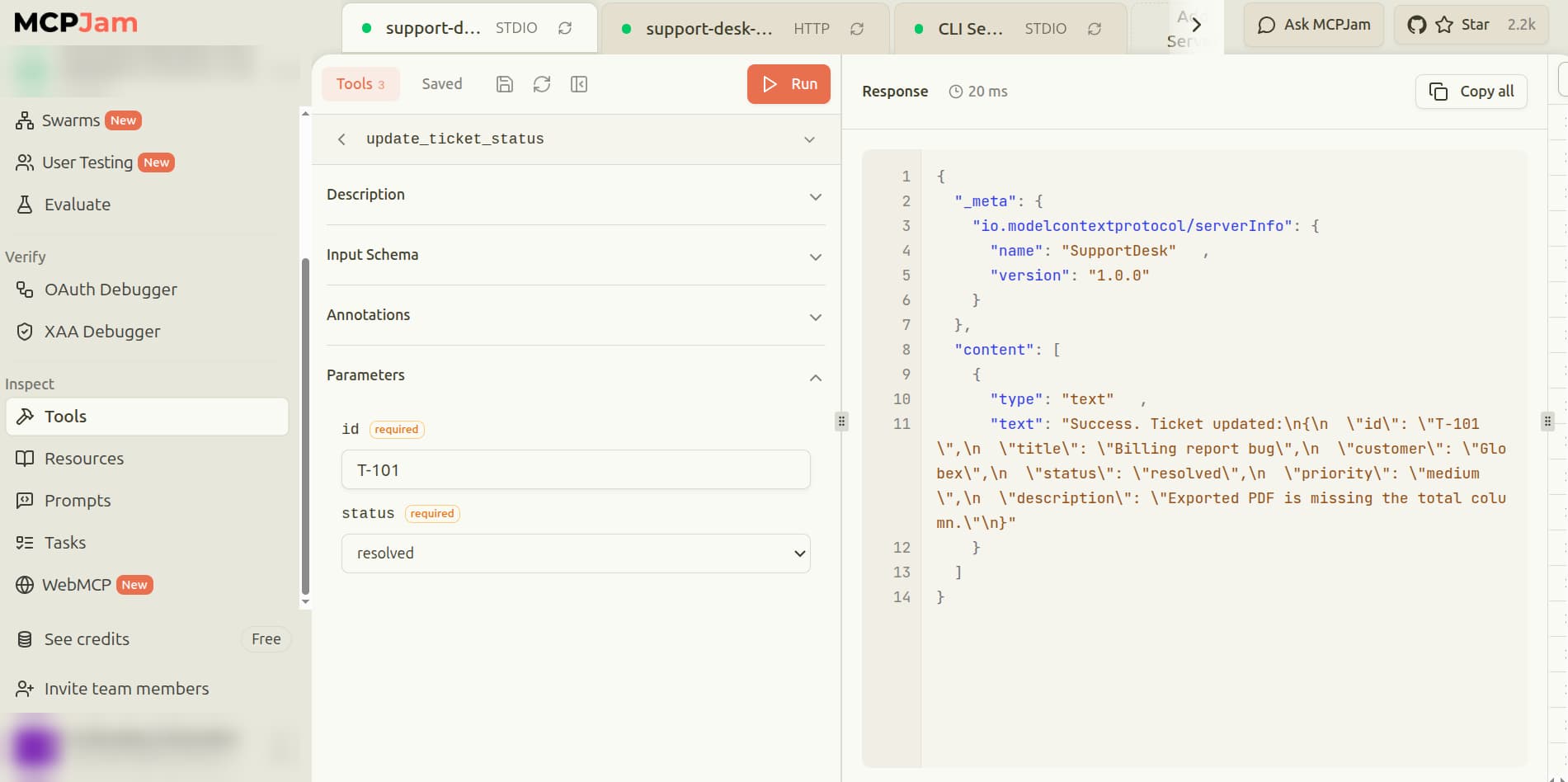
Task: Expand the Annotations section
Action: pos(576,316)
